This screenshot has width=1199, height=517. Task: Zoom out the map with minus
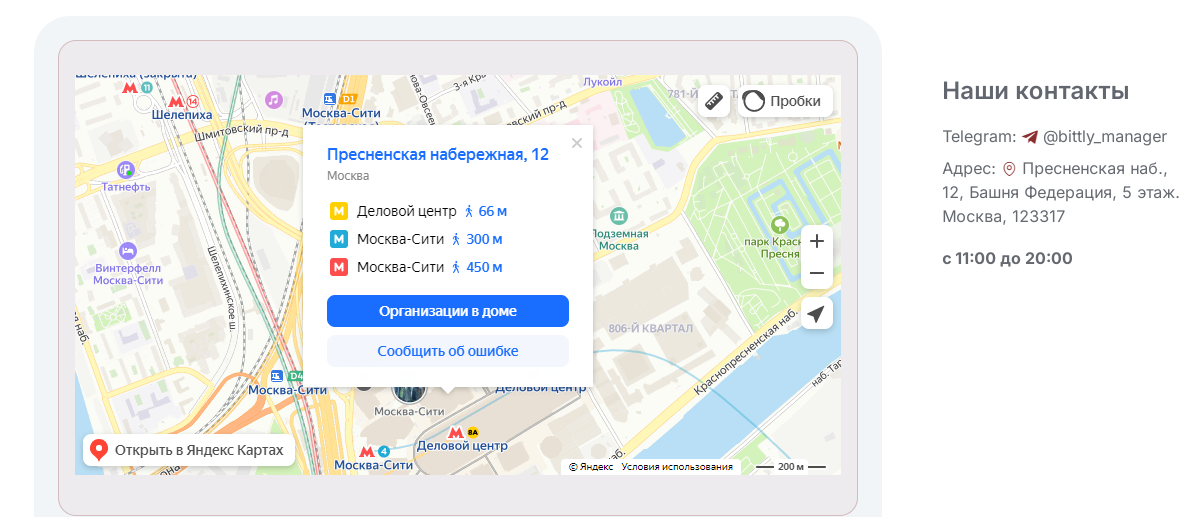point(817,273)
